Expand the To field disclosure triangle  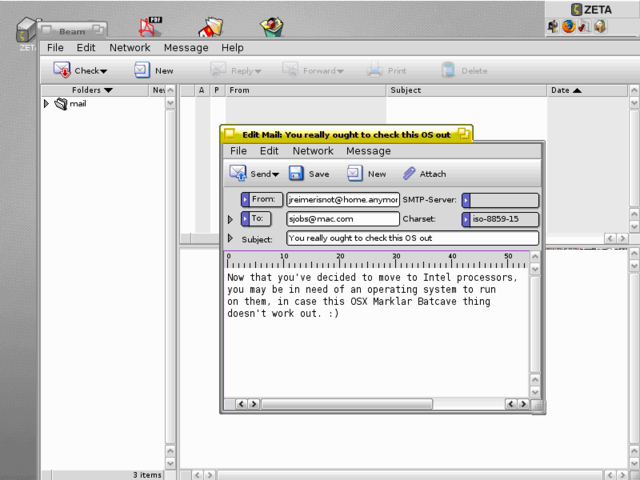pyautogui.click(x=230, y=219)
